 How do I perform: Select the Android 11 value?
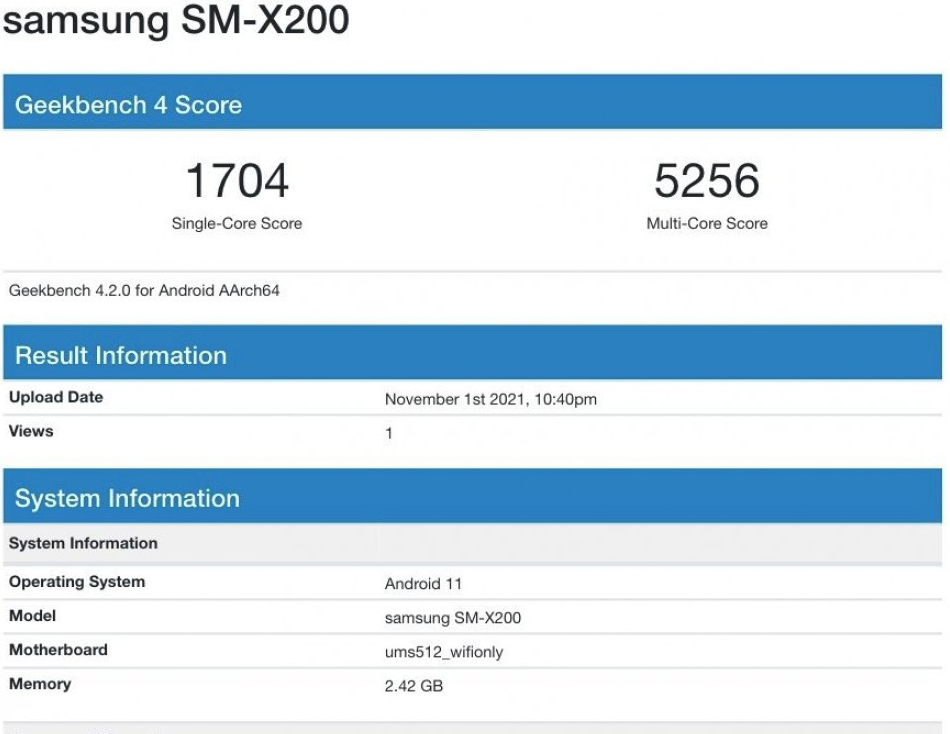[423, 584]
